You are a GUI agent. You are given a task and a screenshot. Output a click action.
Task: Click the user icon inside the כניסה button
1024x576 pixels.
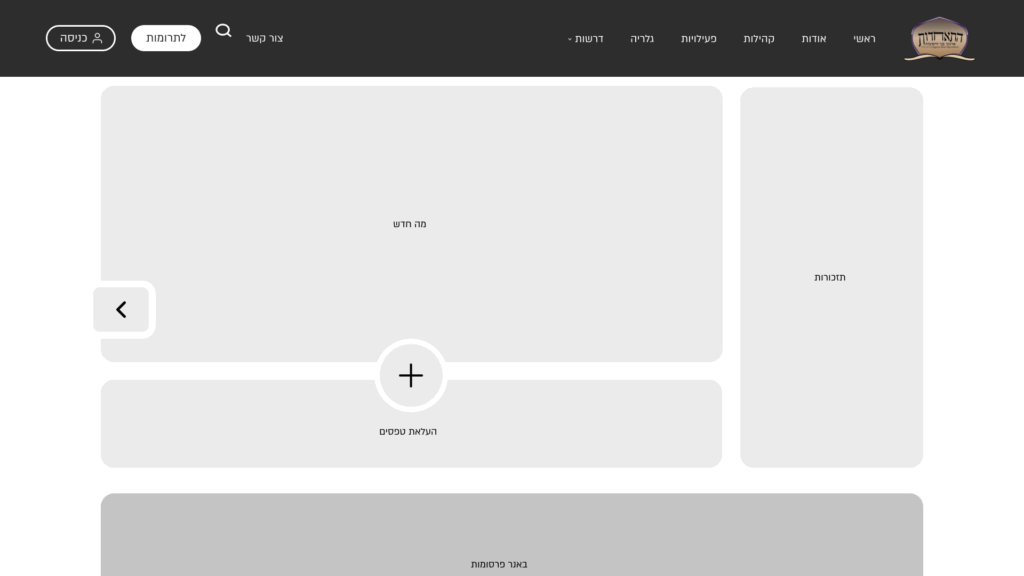(x=97, y=38)
